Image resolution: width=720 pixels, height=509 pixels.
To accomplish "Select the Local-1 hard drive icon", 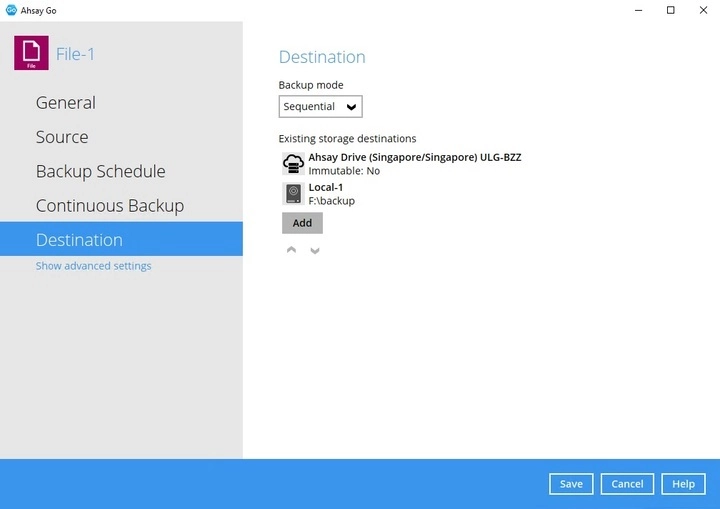I will coord(293,194).
